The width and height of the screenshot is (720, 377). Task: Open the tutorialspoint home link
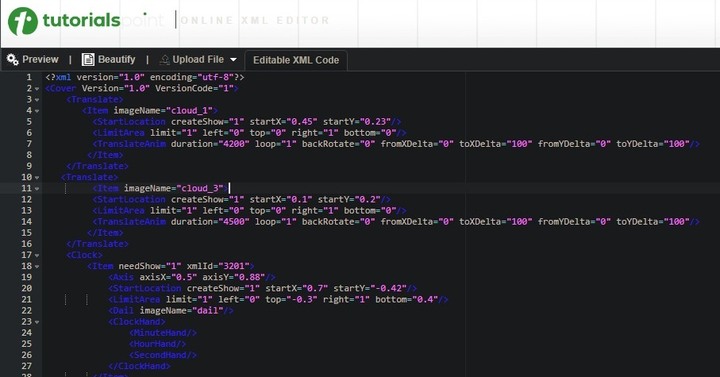pyautogui.click(x=86, y=21)
